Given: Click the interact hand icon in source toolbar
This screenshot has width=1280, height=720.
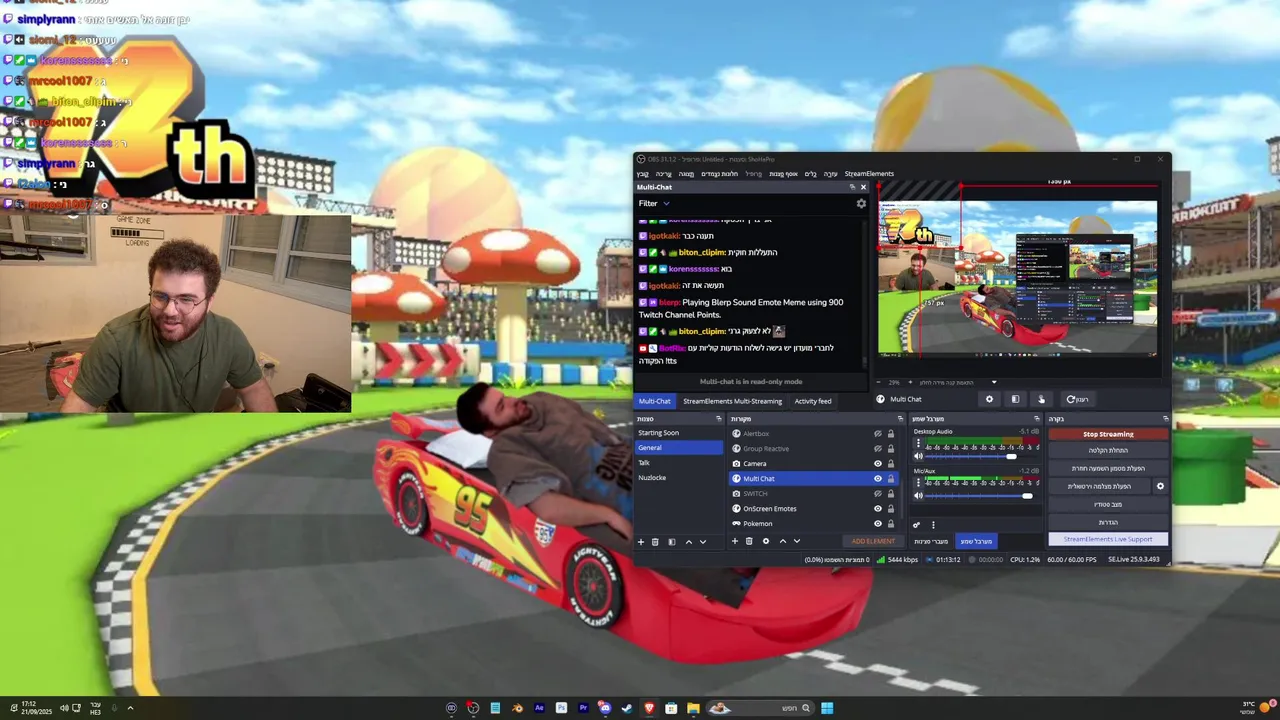Looking at the screenshot, I should (1041, 399).
